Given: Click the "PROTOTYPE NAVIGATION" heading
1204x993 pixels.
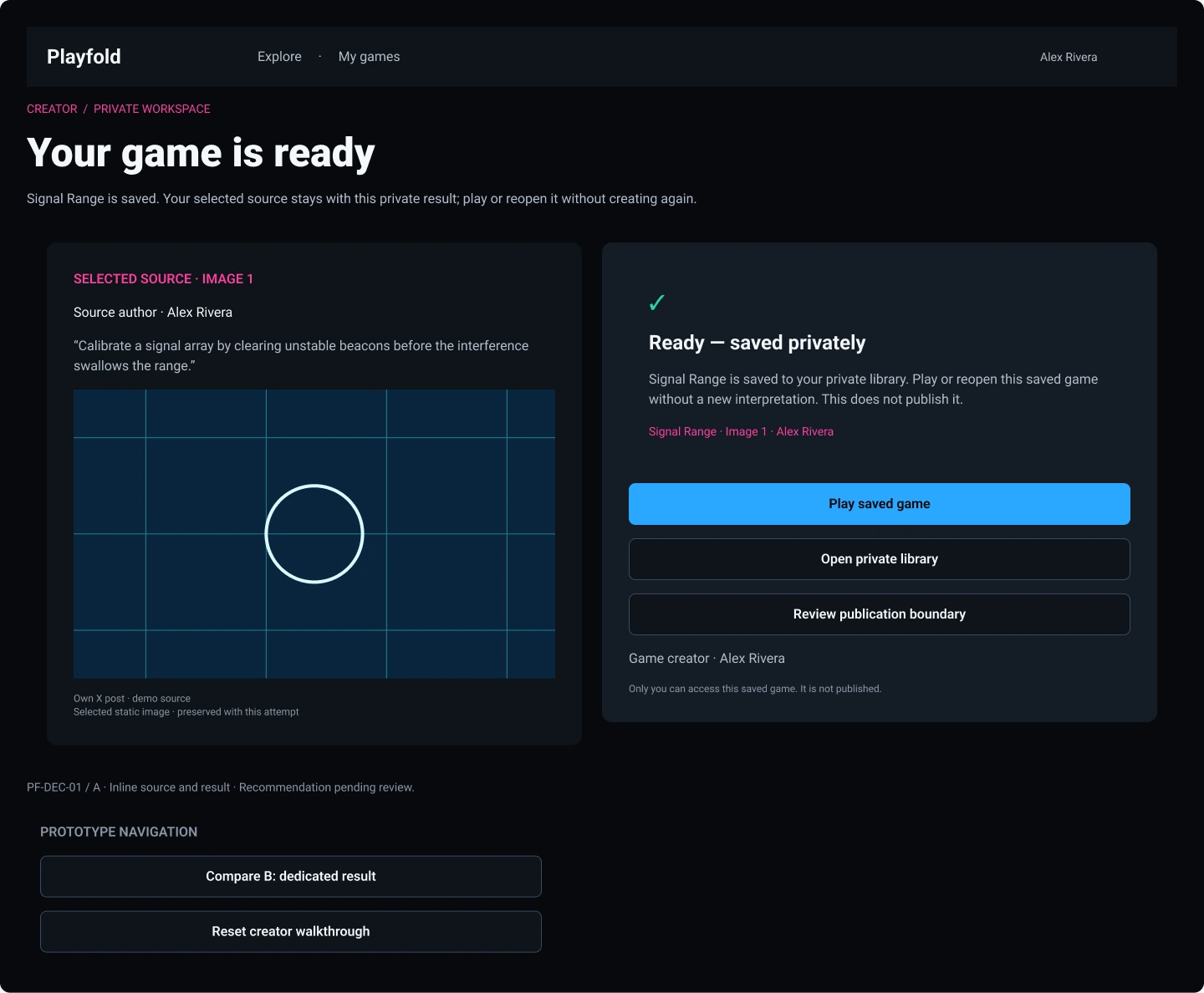Looking at the screenshot, I should tap(119, 833).
